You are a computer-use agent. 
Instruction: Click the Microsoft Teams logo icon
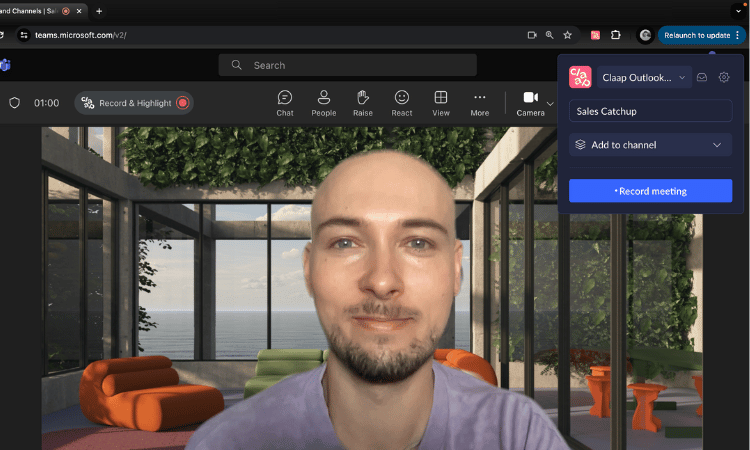coord(5,65)
